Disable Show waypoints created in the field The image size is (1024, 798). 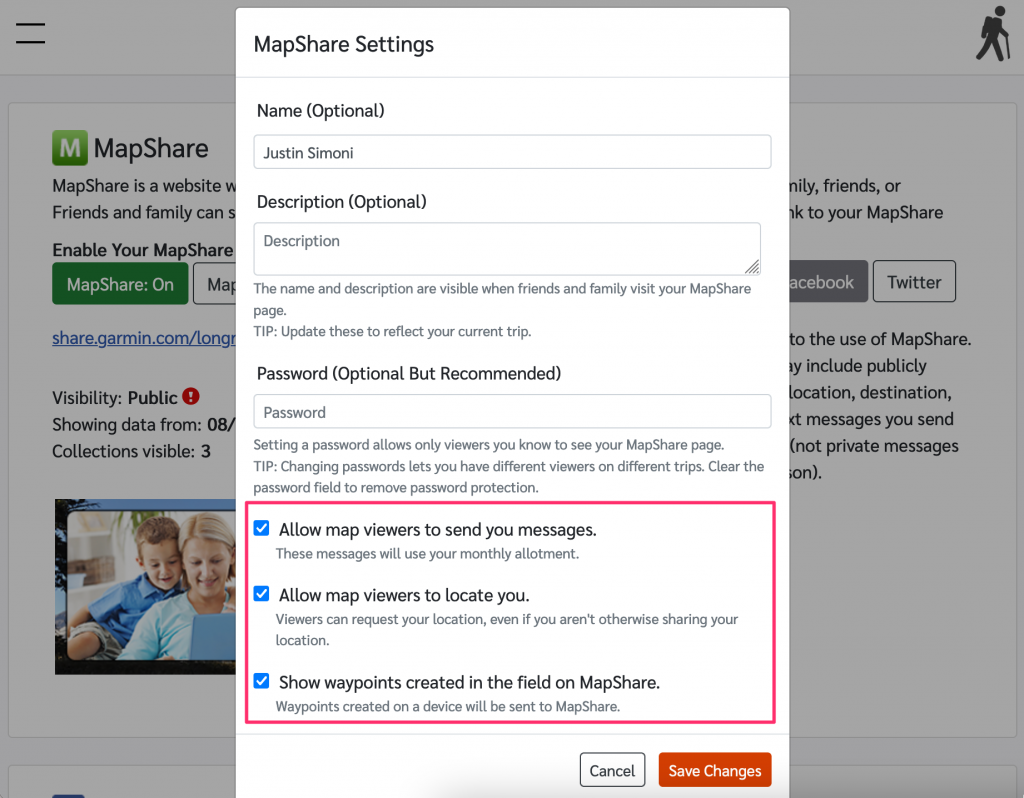262,681
